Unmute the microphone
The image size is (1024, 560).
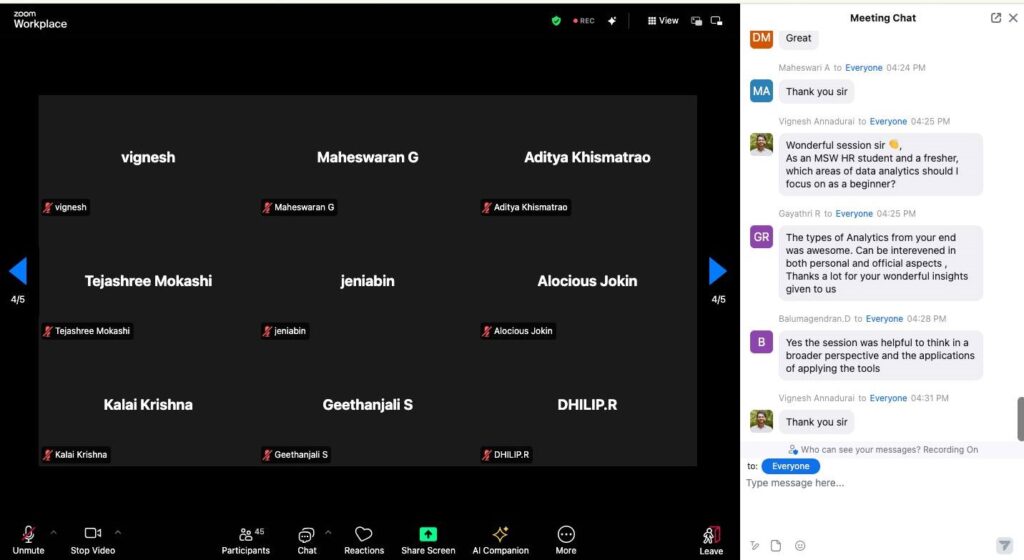click(28, 539)
